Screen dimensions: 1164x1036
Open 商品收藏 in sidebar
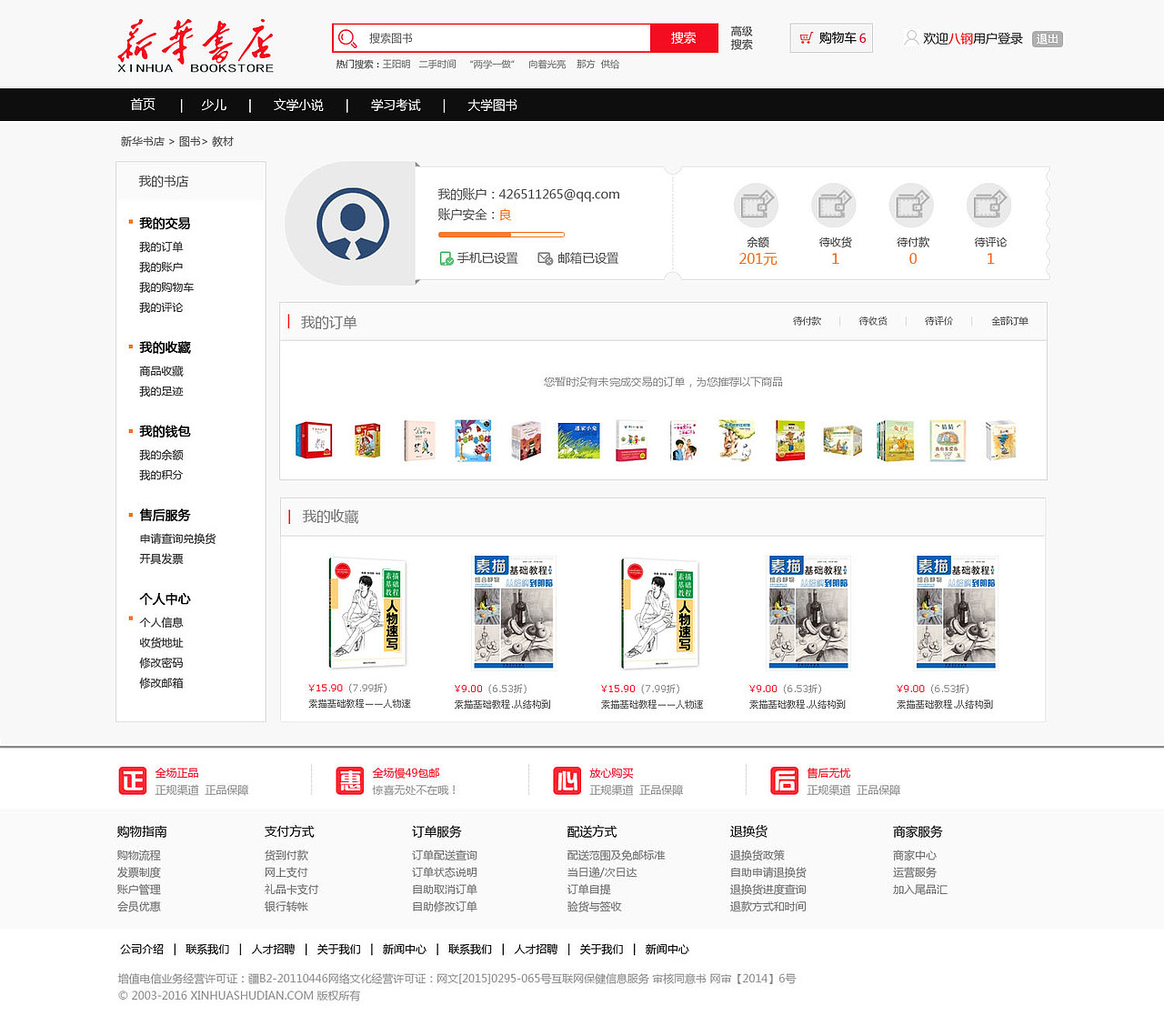(x=161, y=371)
